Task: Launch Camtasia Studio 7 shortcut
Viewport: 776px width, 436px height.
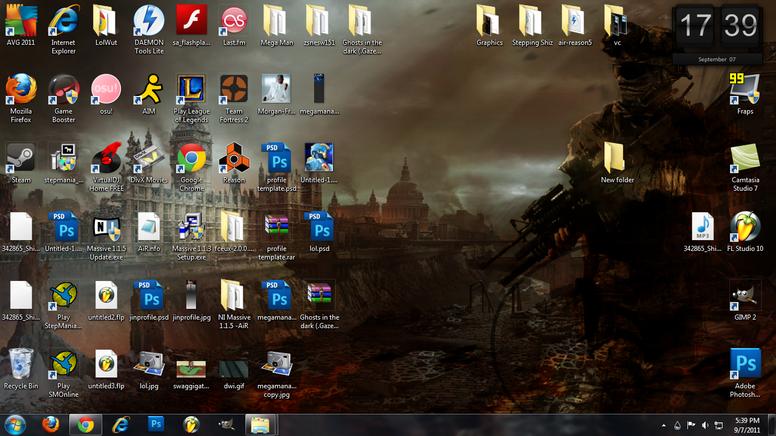Action: (x=745, y=166)
